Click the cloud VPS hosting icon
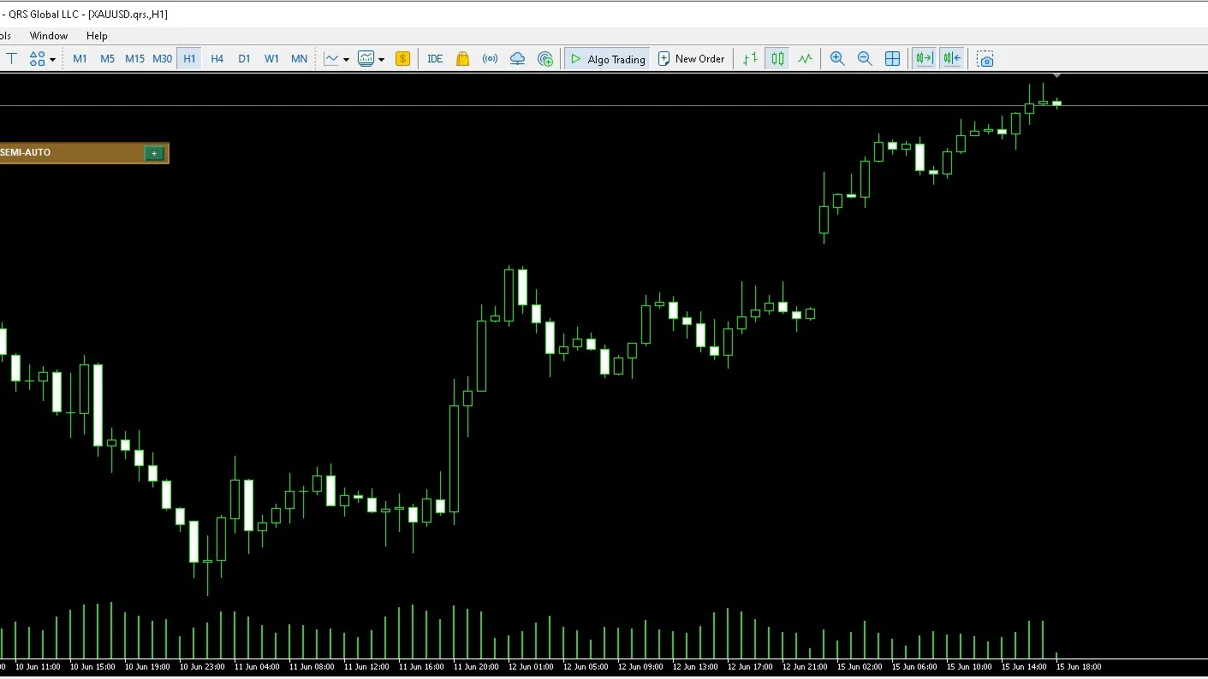Screen dimensions: 1208x679 point(518,59)
